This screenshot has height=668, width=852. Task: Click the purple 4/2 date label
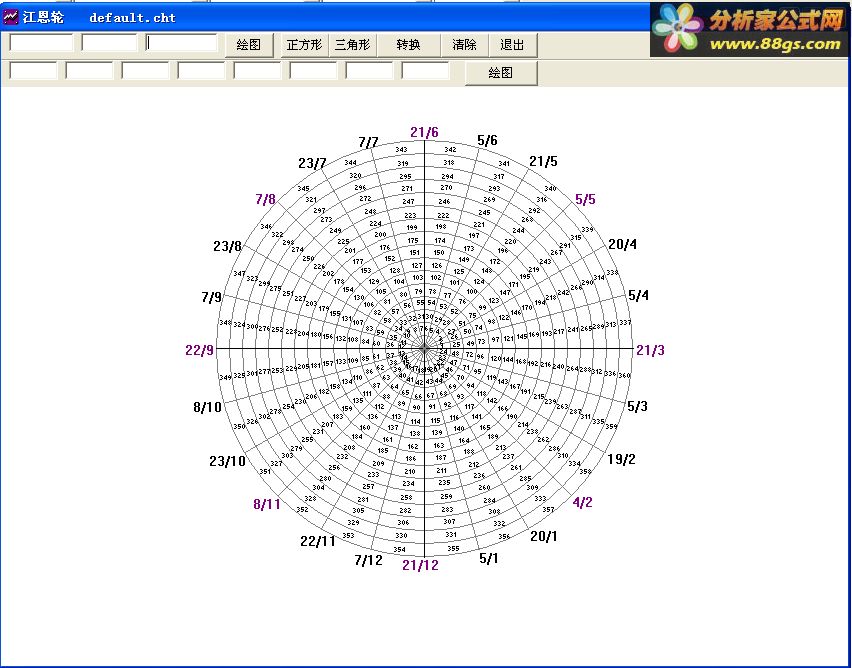click(x=582, y=502)
